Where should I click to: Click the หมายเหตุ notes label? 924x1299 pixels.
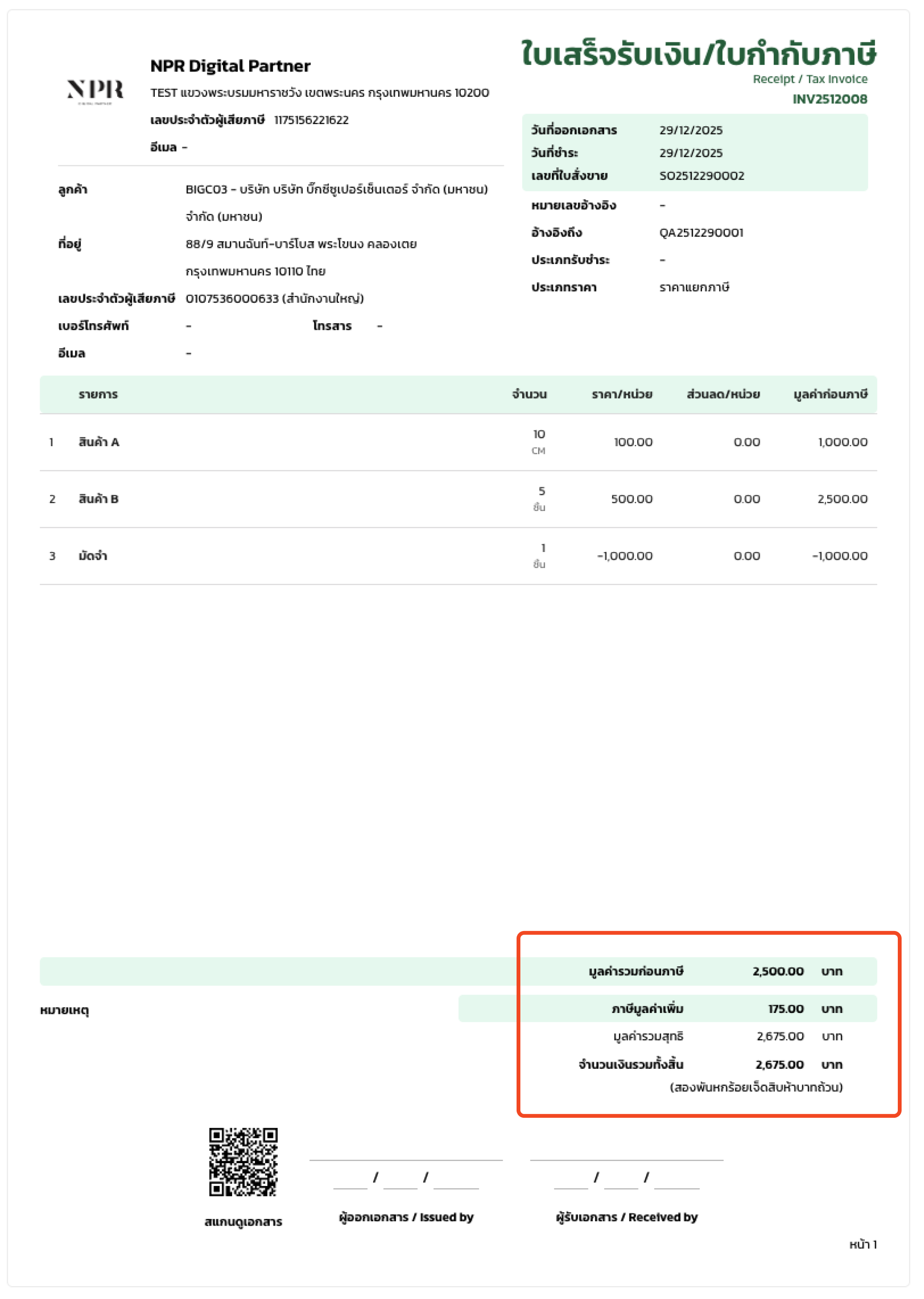pos(64,1010)
